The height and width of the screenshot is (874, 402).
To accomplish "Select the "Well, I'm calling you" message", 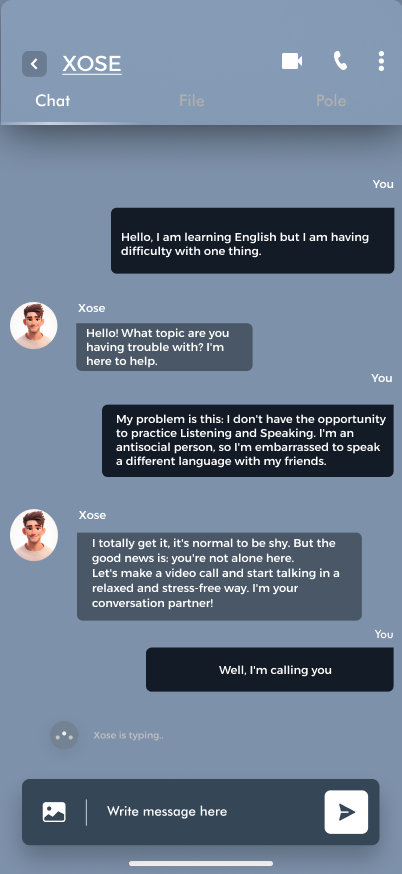I will pos(270,669).
